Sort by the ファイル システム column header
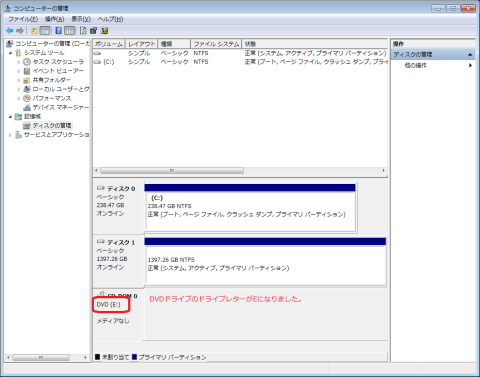480x377 pixels. tap(216, 44)
